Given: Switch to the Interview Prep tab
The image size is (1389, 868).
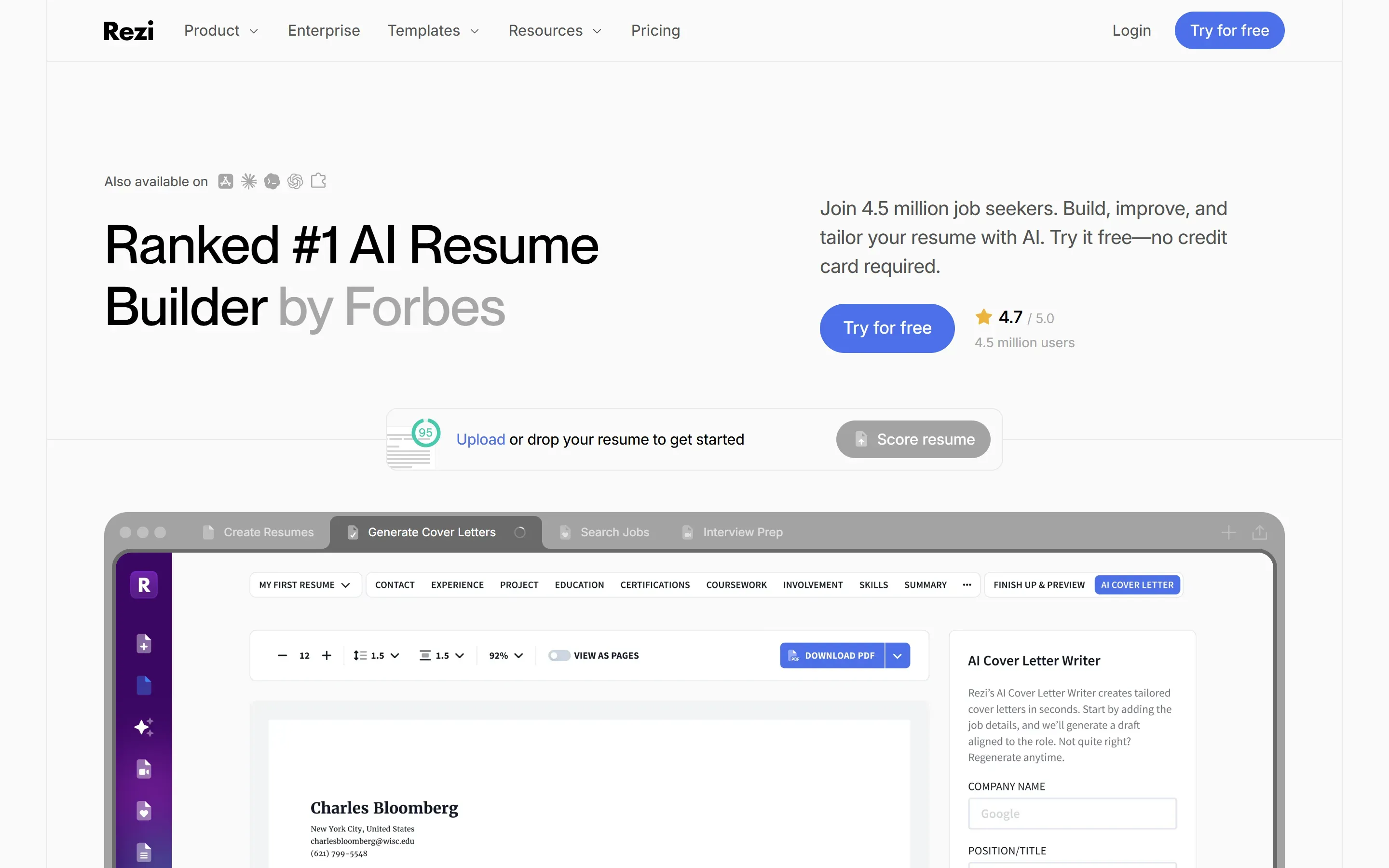Looking at the screenshot, I should coord(733,532).
